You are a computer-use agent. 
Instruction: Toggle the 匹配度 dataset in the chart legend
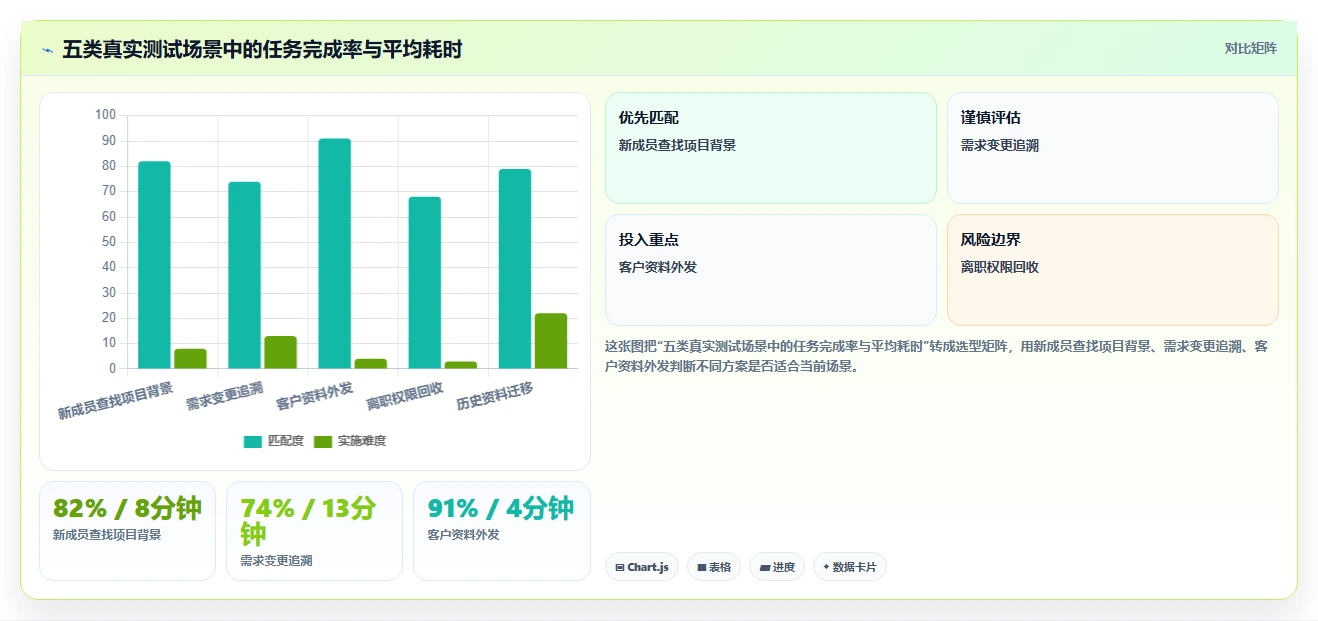pos(274,441)
